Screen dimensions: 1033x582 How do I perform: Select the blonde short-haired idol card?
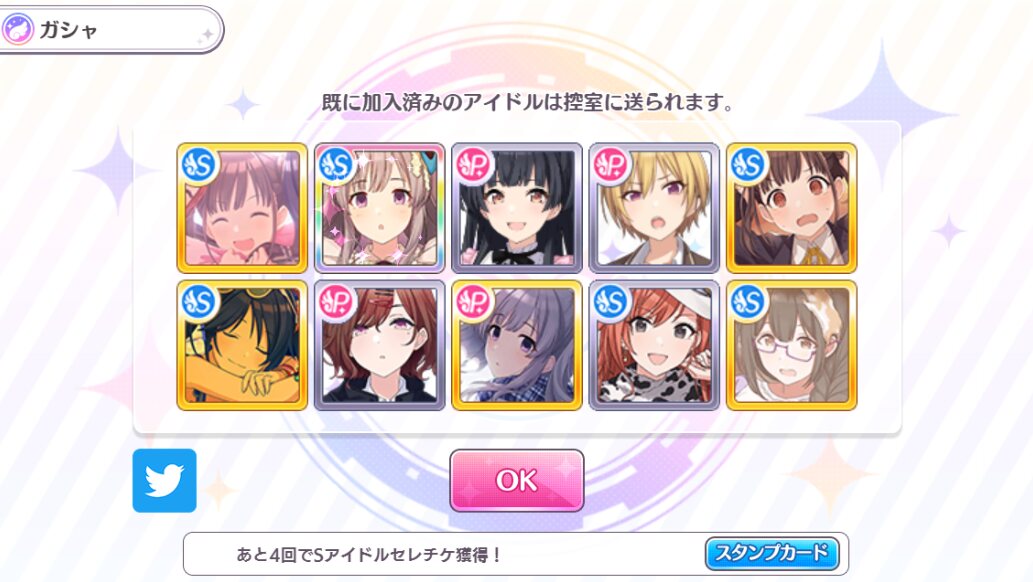654,208
